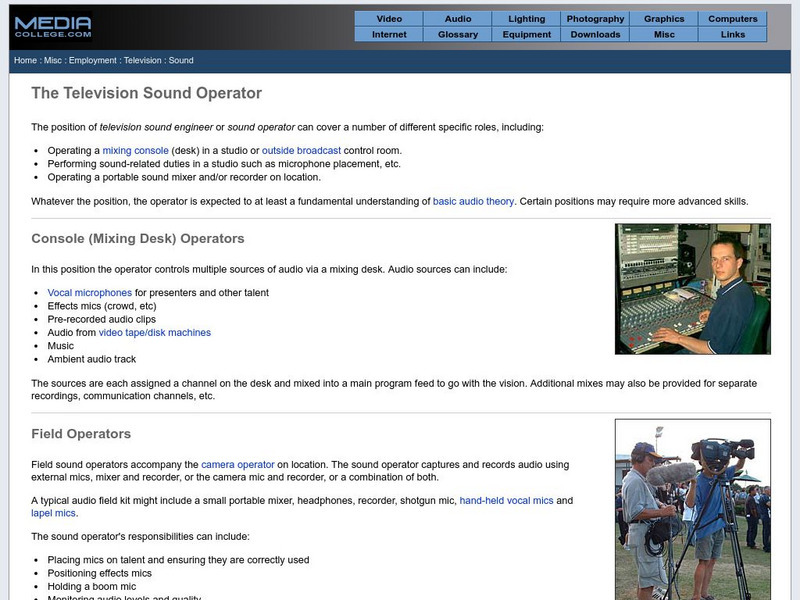The width and height of the screenshot is (800, 600).
Task: Open the Equipment nav tab
Action: click(527, 35)
